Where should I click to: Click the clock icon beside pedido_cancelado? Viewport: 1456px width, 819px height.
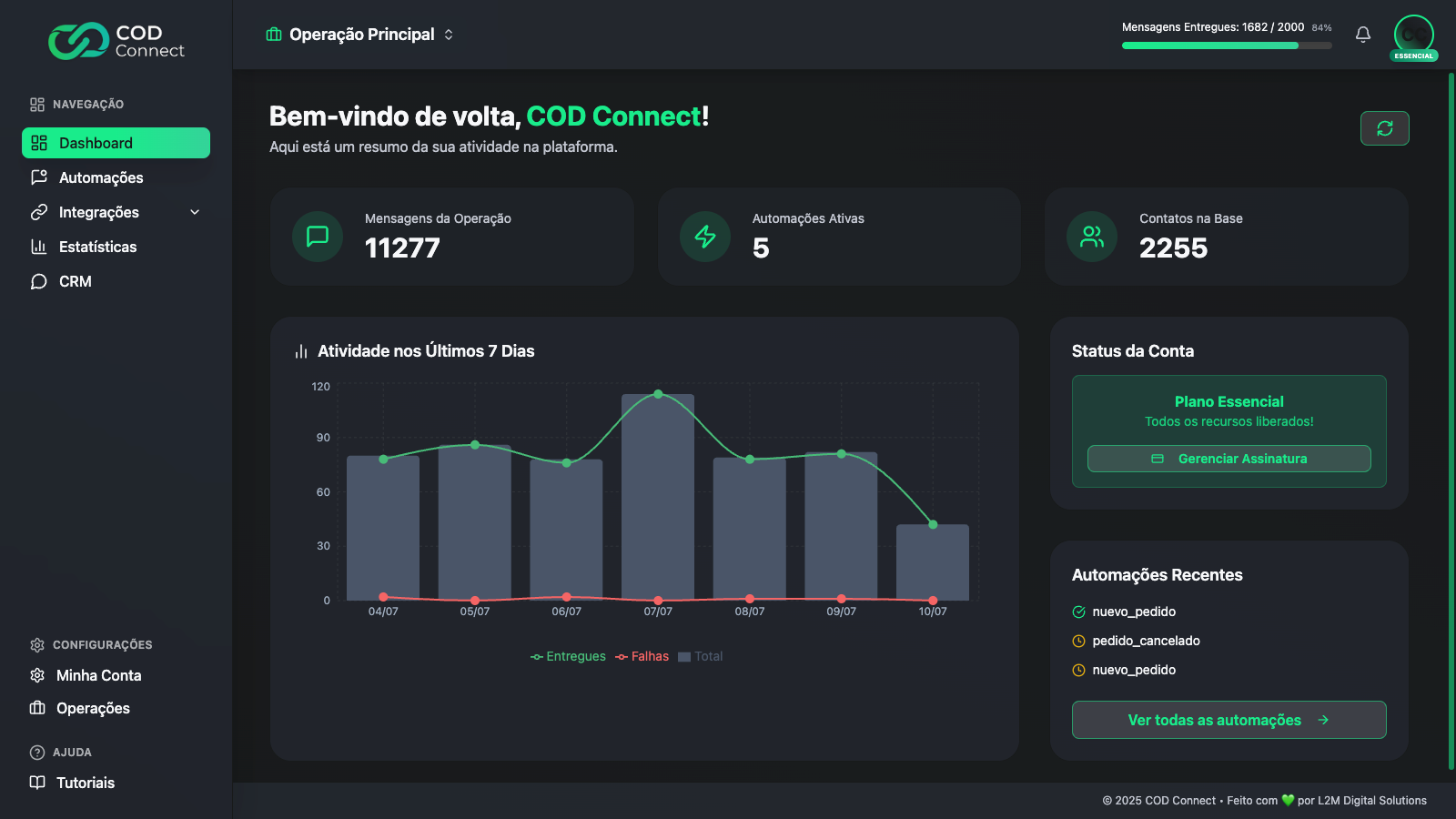point(1079,641)
